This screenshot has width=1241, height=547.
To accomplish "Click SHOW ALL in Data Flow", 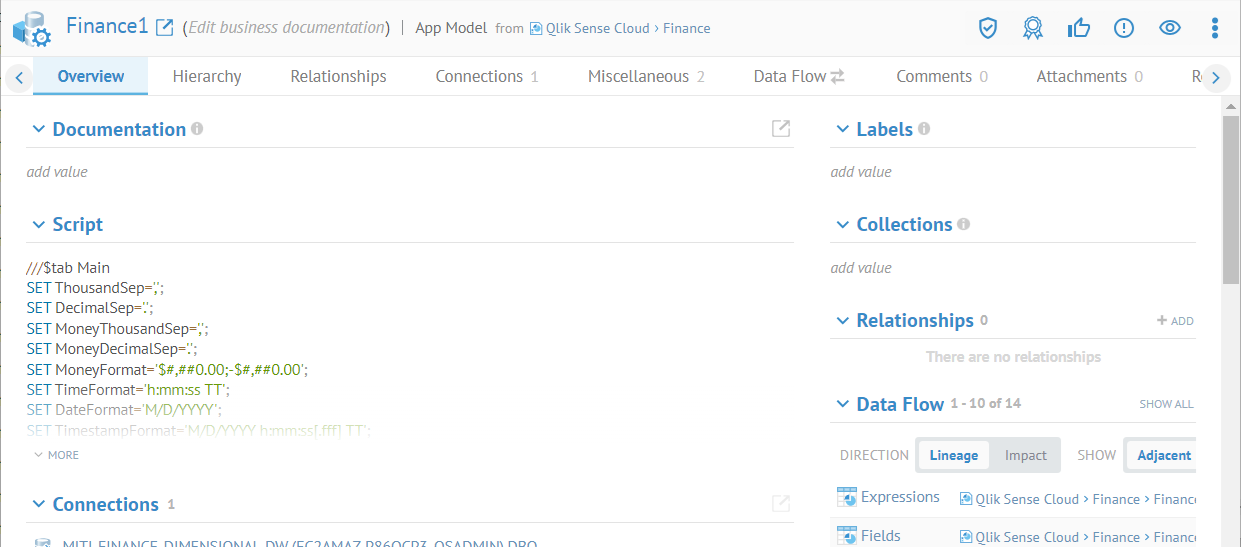I will pos(1166,404).
